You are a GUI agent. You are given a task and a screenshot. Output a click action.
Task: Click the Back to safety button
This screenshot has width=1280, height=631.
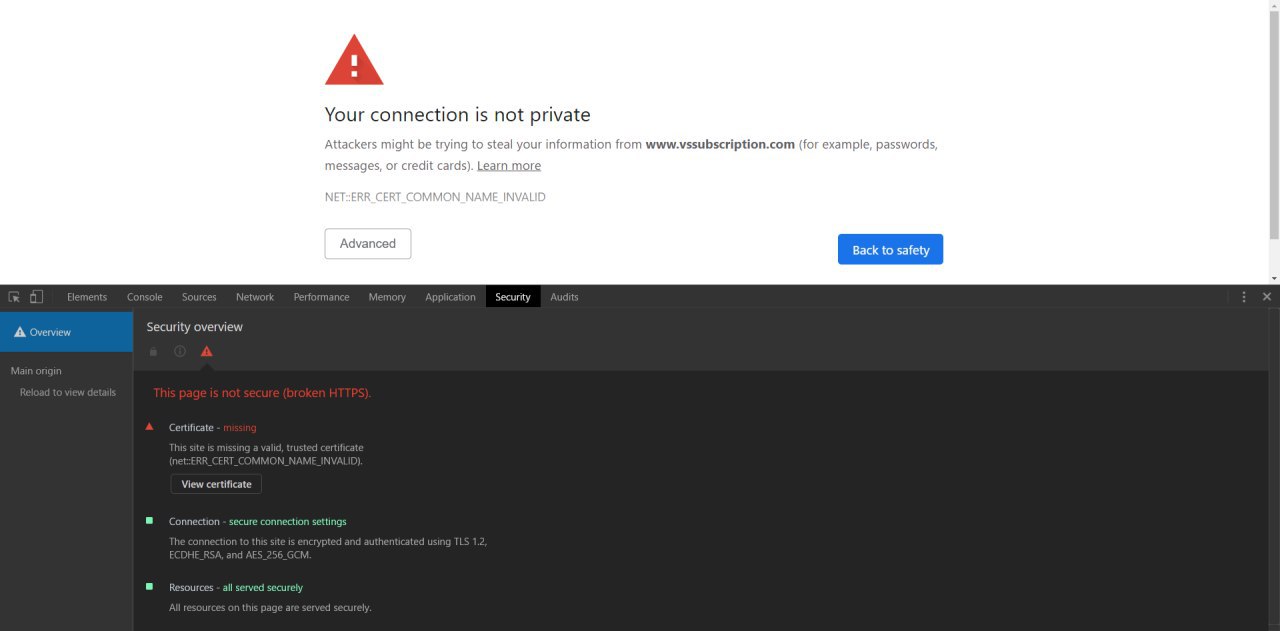coord(890,250)
